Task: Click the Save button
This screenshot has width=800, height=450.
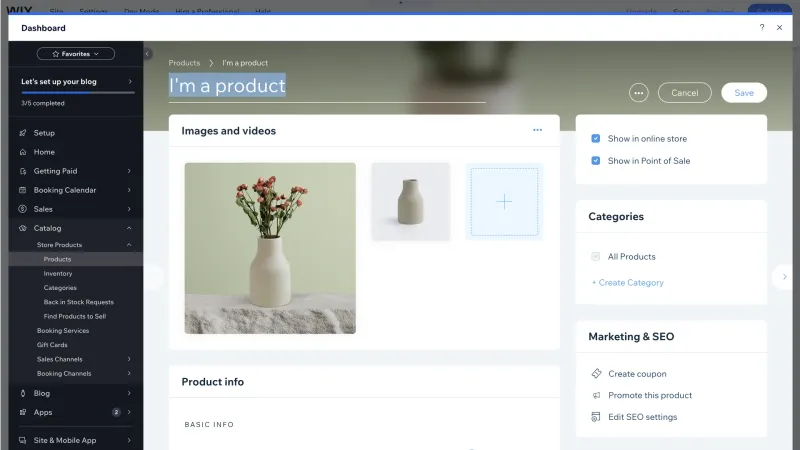Action: pos(744,93)
